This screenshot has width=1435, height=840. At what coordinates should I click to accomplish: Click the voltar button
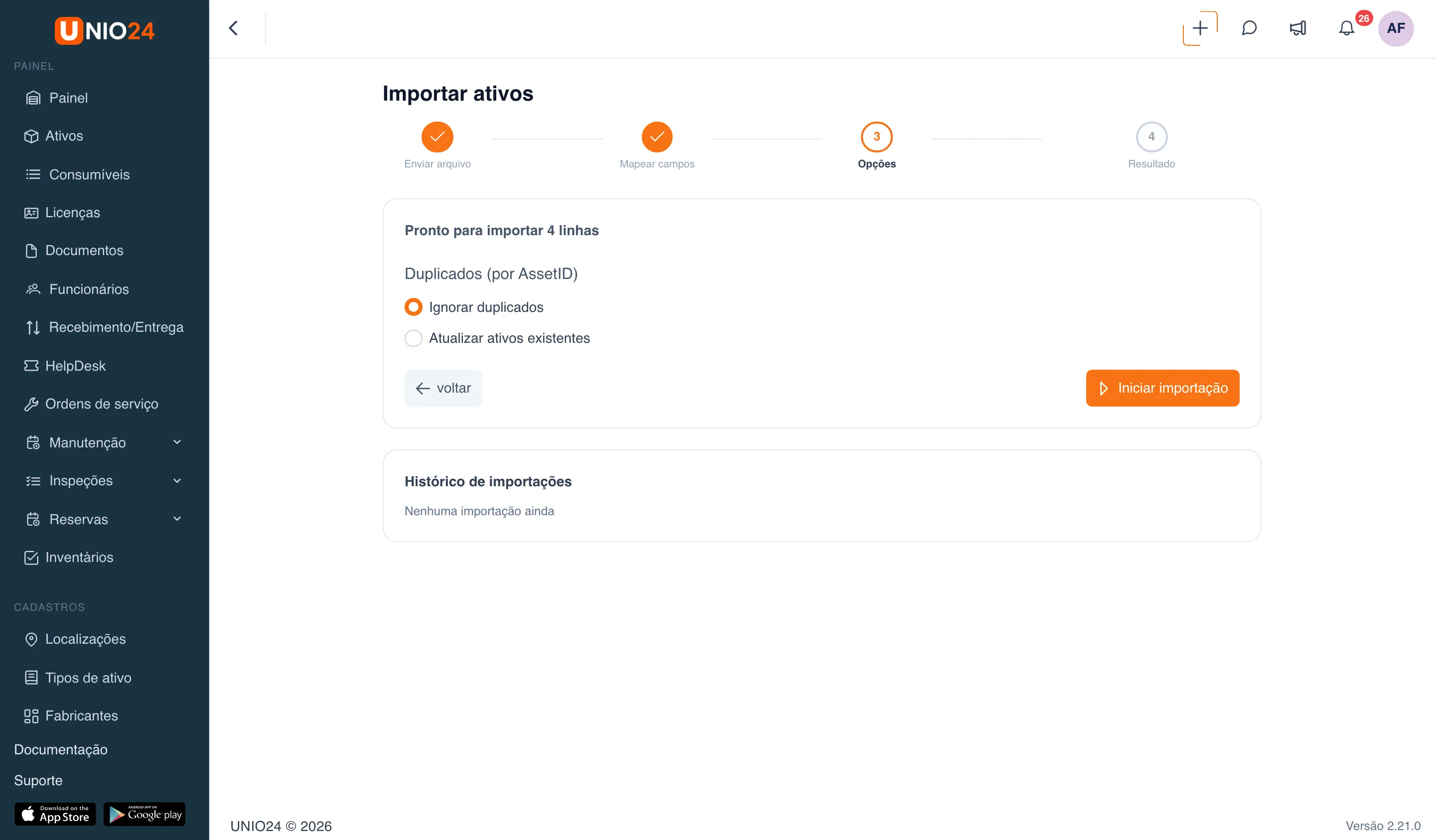pyautogui.click(x=443, y=389)
